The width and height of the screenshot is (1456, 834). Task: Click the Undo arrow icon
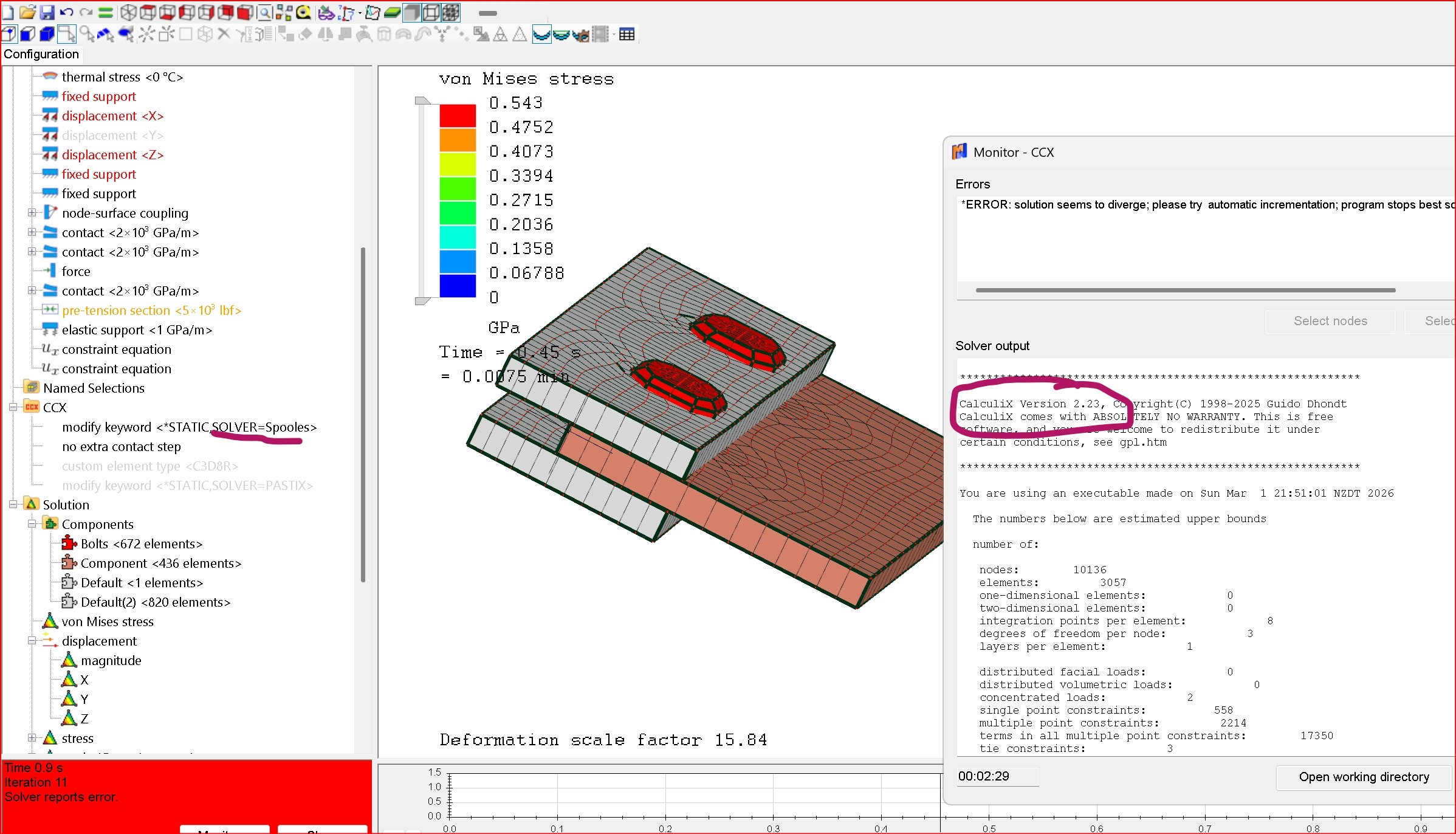click(x=67, y=12)
